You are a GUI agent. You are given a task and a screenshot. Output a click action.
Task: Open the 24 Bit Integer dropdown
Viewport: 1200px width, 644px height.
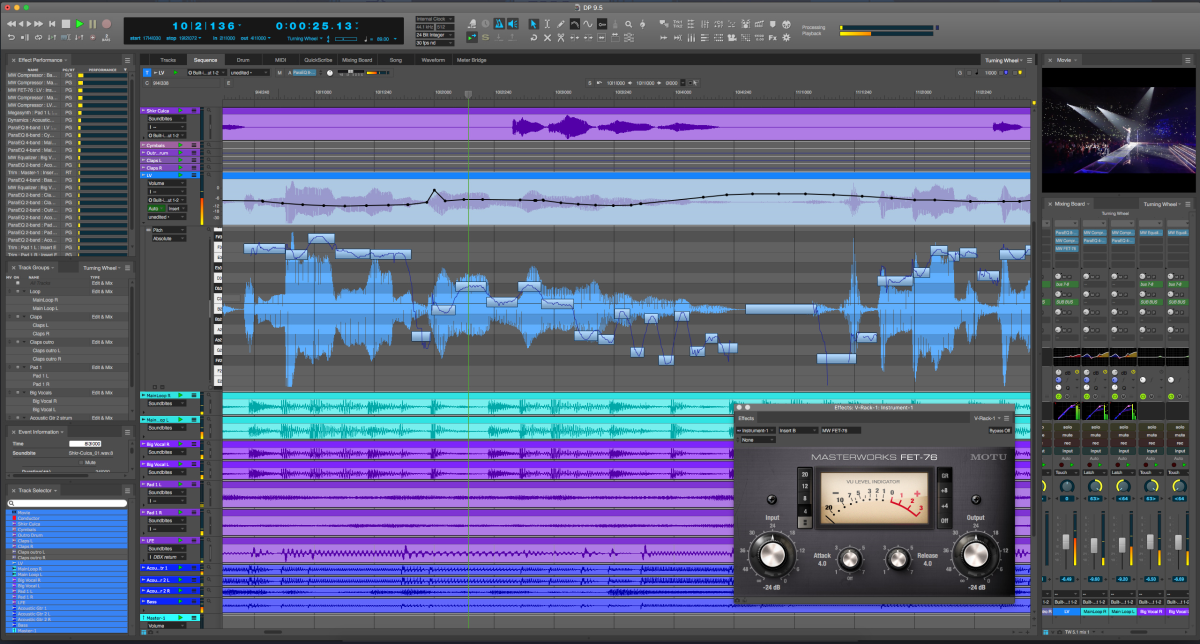pyautogui.click(x=435, y=35)
